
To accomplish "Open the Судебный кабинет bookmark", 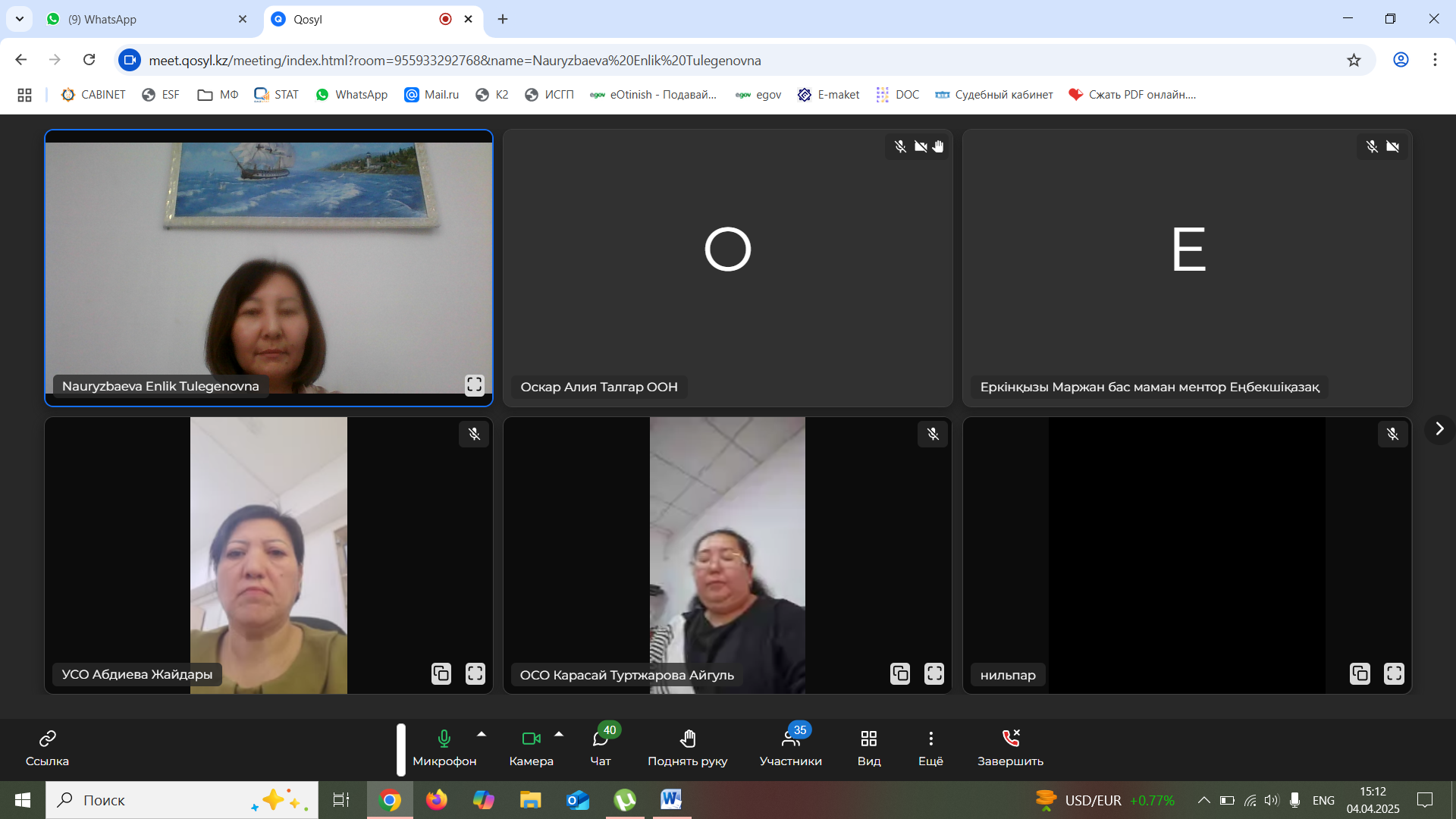I will pos(994,95).
